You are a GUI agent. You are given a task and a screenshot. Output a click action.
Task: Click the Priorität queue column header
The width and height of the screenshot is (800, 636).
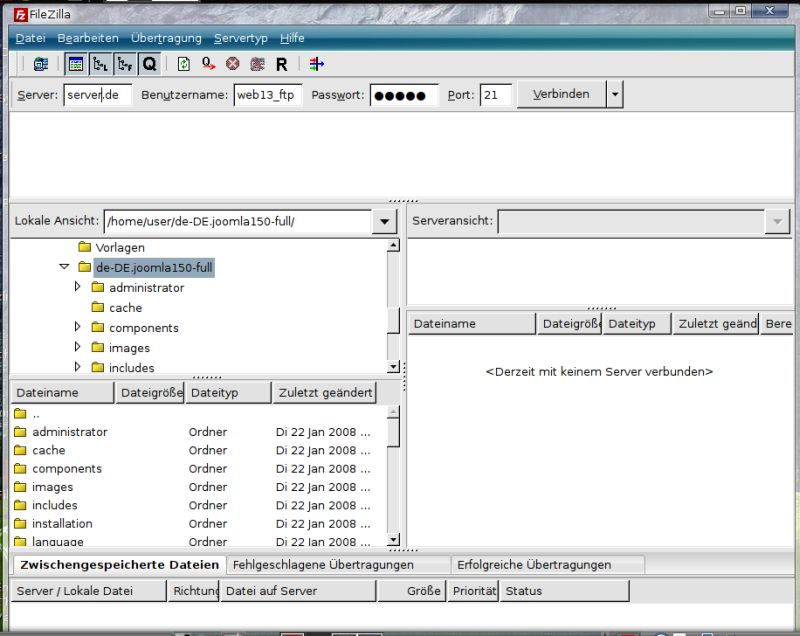[x=473, y=591]
